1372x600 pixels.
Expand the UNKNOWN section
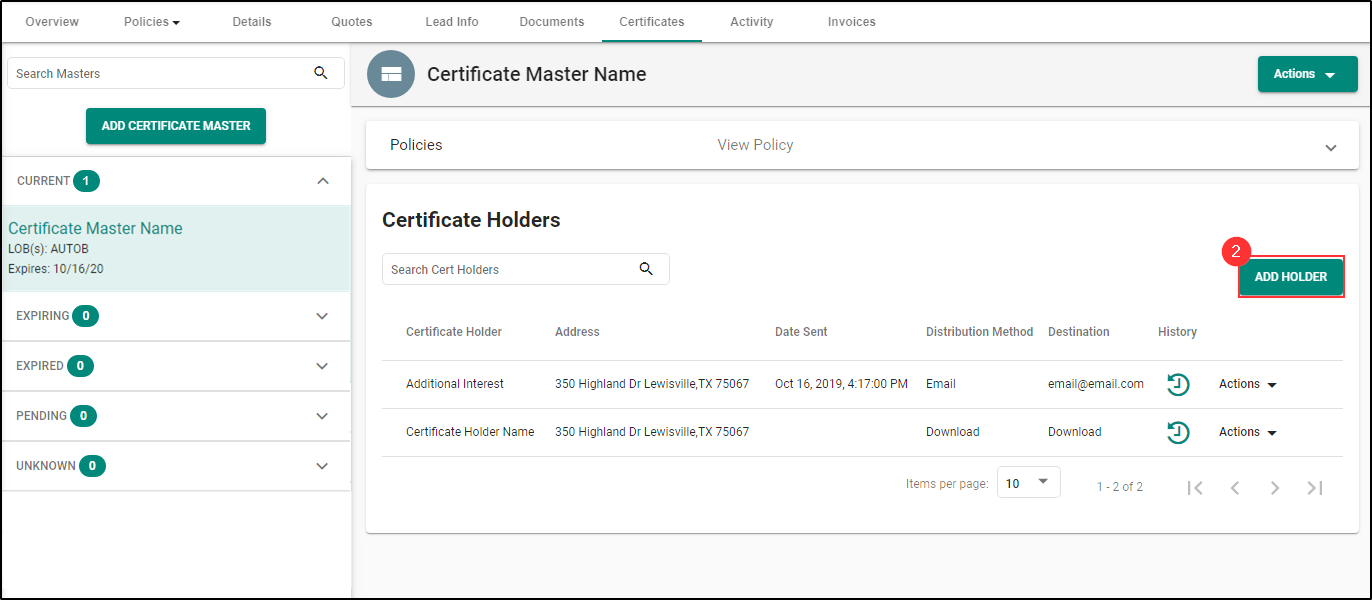(322, 466)
